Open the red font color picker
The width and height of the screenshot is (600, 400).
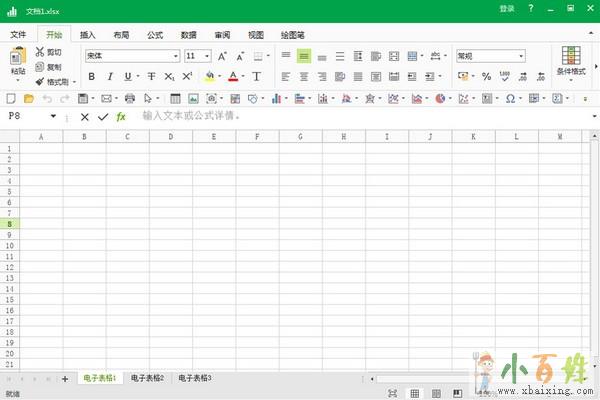(234, 76)
